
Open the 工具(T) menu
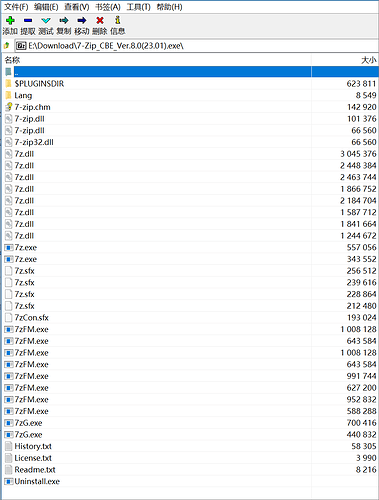click(138, 7)
